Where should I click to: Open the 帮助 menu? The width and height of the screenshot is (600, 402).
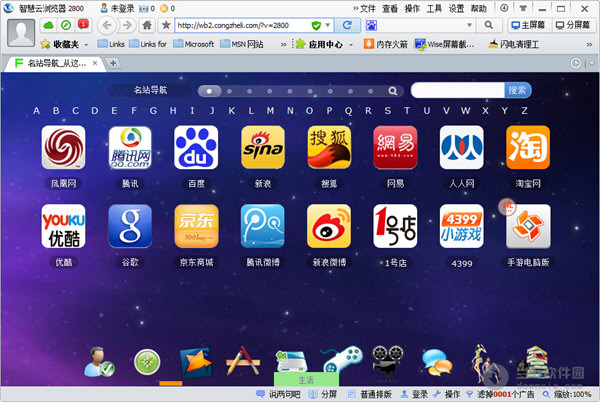(x=479, y=8)
